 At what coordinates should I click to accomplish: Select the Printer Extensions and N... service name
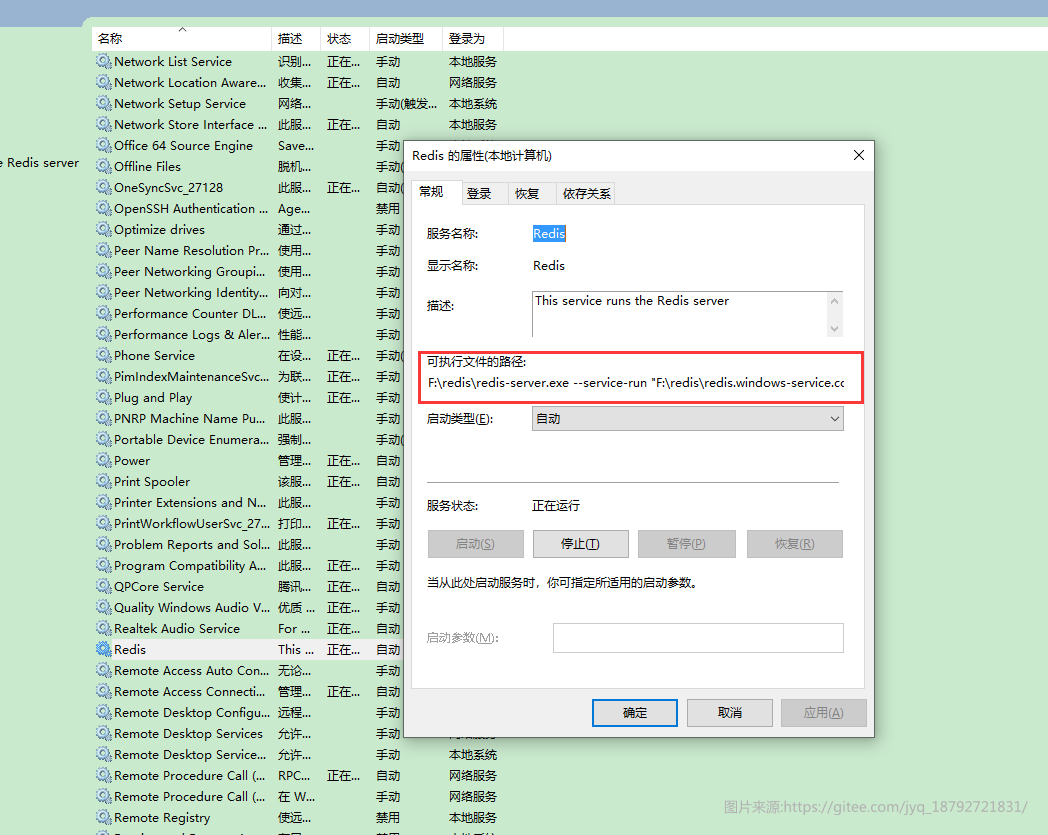coord(190,502)
